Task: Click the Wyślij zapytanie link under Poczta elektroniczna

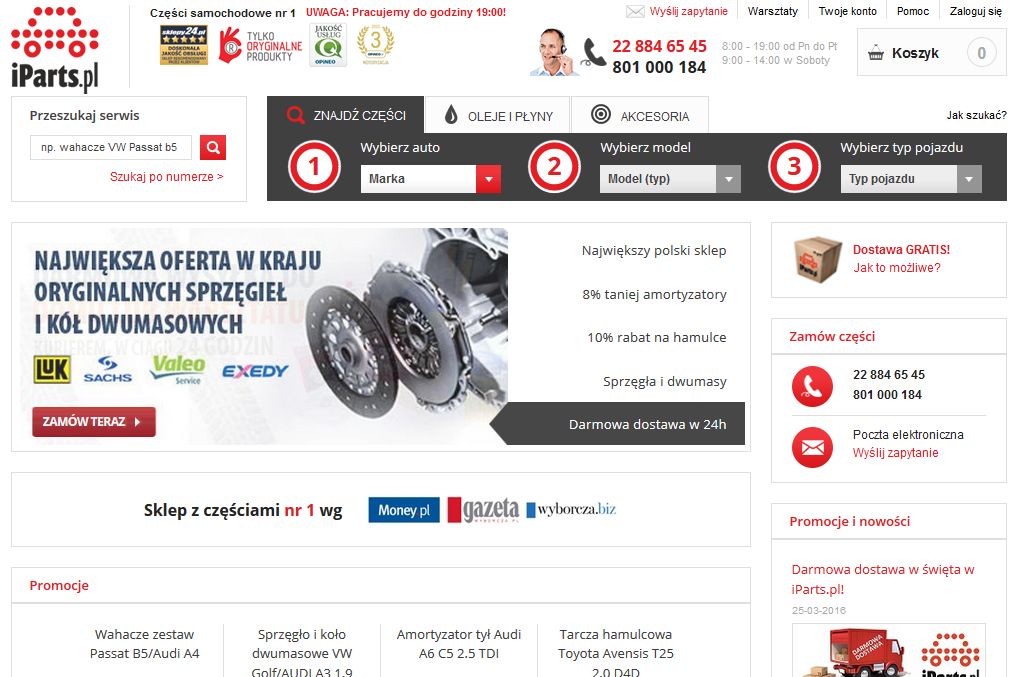Action: (x=895, y=453)
